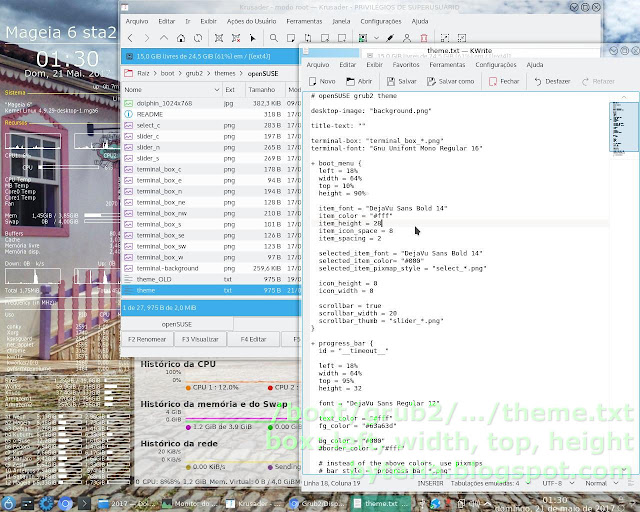Open dropdown arrow next to green terminal icon
The height and width of the screenshot is (512, 640).
pyautogui.click(x=376, y=38)
